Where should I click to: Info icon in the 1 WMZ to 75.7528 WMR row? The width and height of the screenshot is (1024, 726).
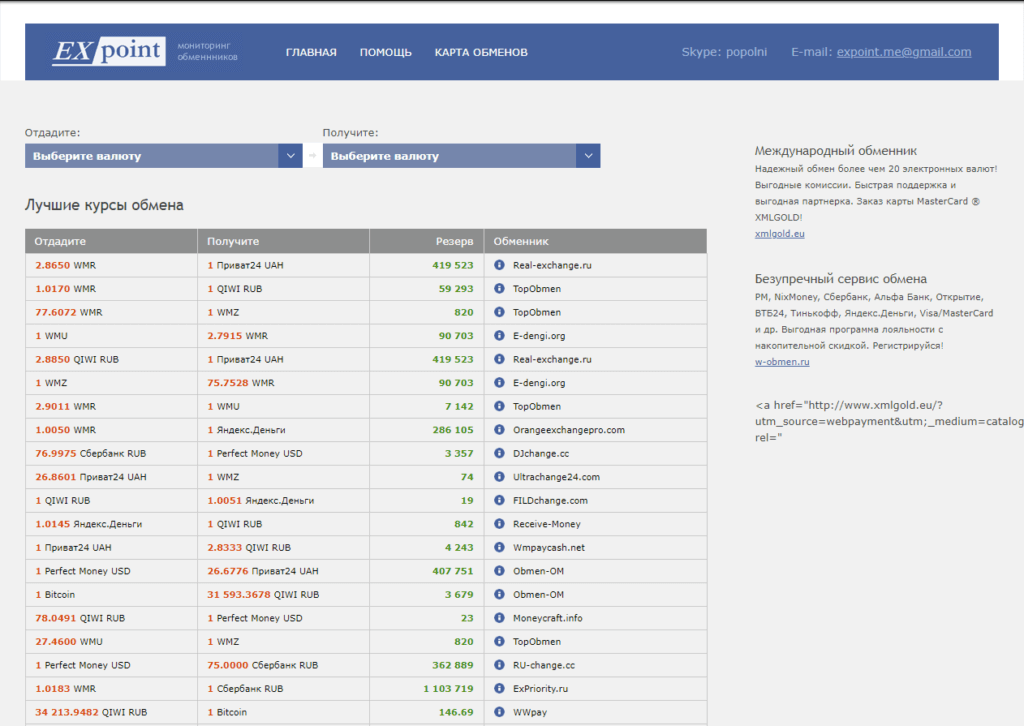click(500, 383)
